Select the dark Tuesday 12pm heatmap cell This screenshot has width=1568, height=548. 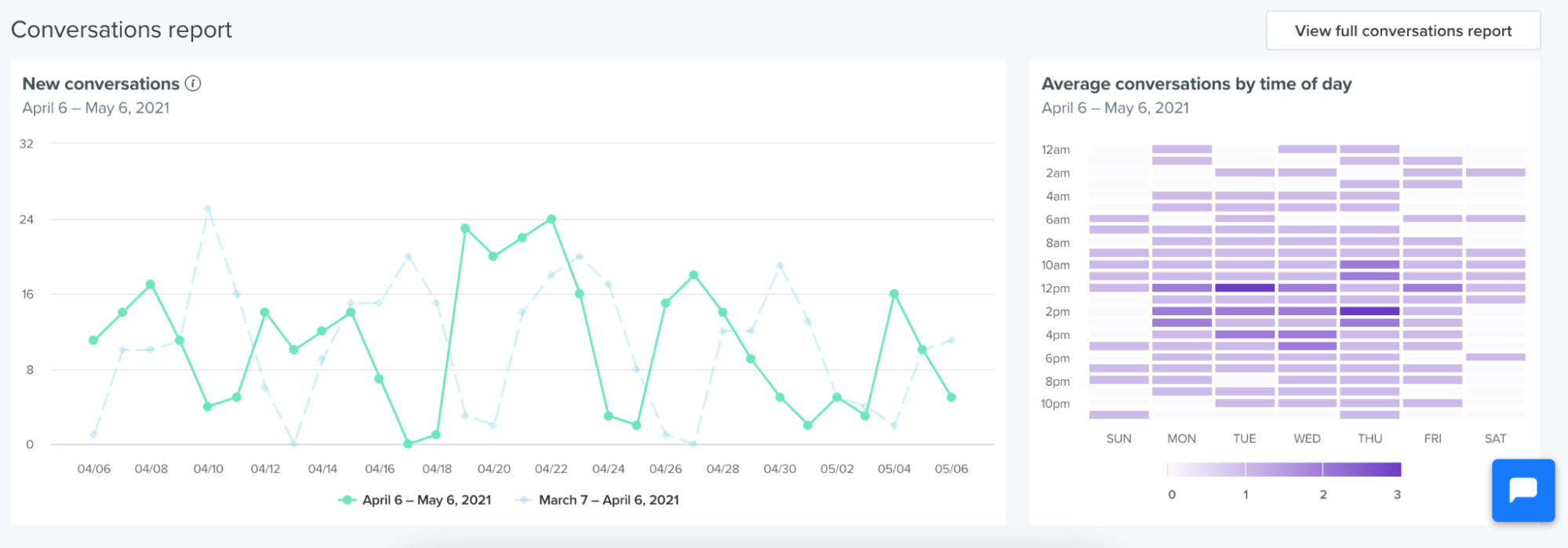pyautogui.click(x=1245, y=288)
